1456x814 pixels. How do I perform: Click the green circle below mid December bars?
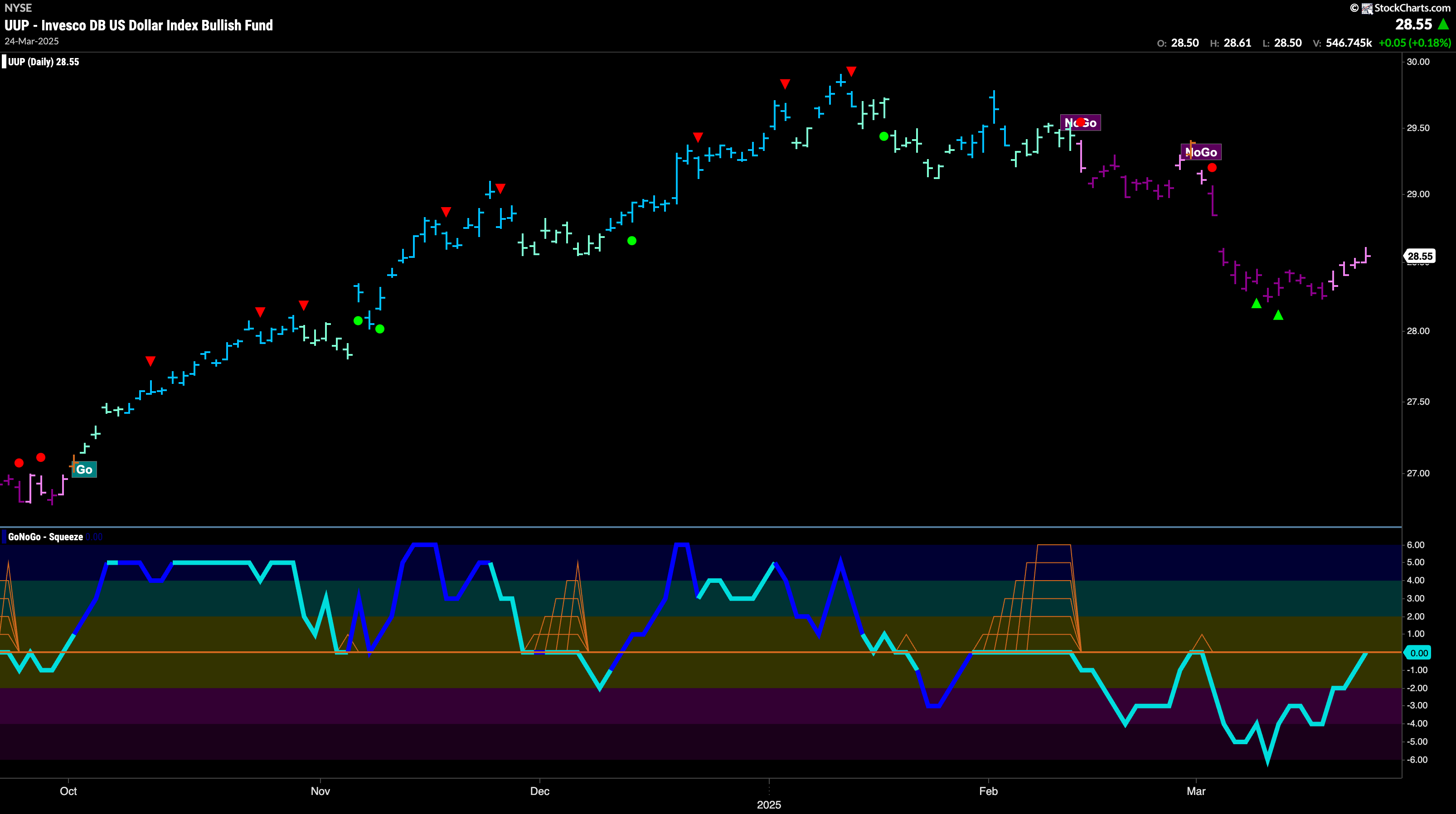pos(632,241)
